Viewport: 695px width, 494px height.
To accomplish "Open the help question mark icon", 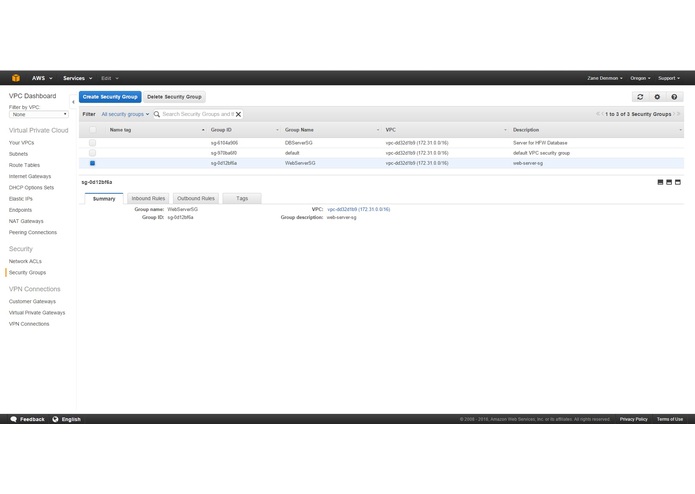I will click(x=674, y=97).
